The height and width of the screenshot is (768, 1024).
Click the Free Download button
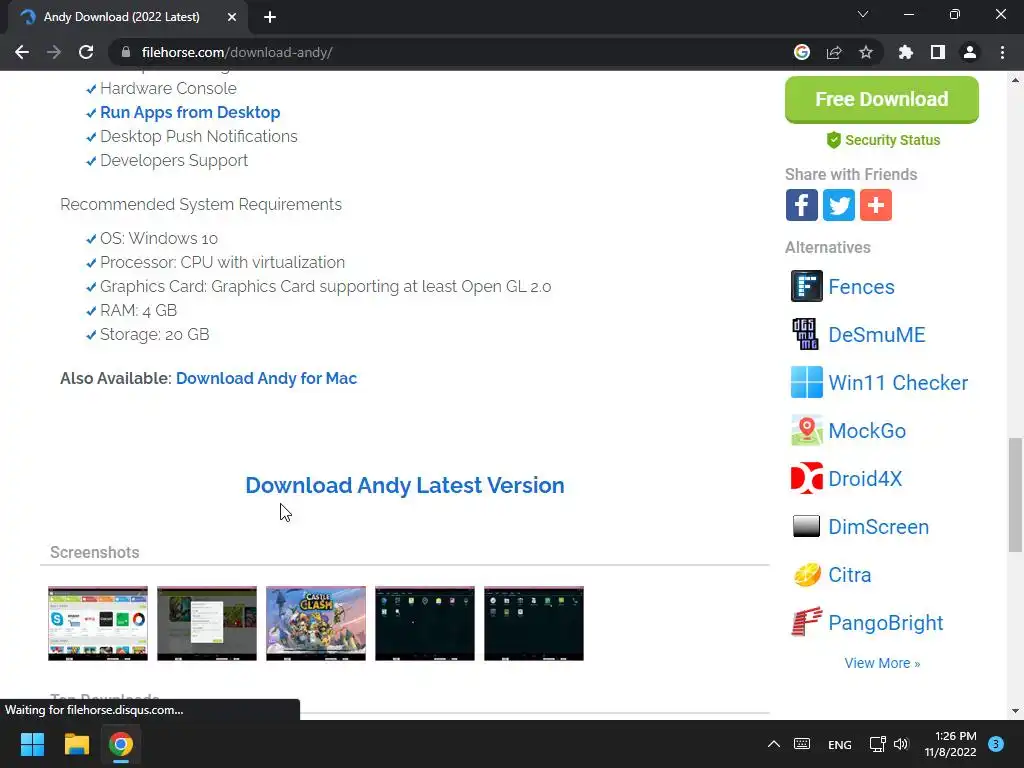click(882, 99)
